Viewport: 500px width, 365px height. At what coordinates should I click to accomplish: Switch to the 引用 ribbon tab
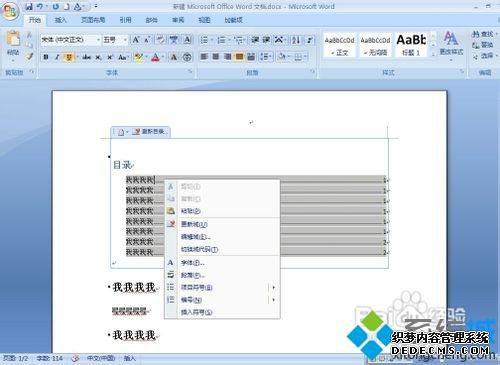tap(125, 20)
